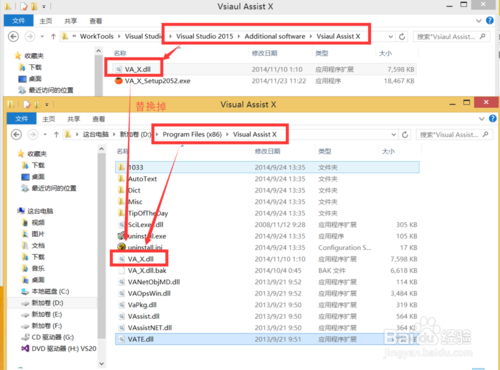Expand ribbon in Vsiaul Assist X window
Viewport: 500px width, 370px height.
(479, 21)
